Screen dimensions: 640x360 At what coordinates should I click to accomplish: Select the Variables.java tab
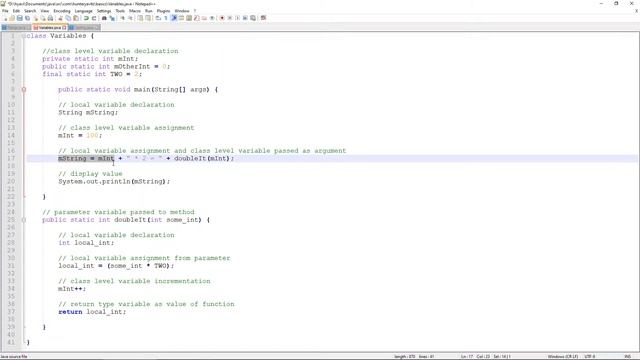coord(50,28)
